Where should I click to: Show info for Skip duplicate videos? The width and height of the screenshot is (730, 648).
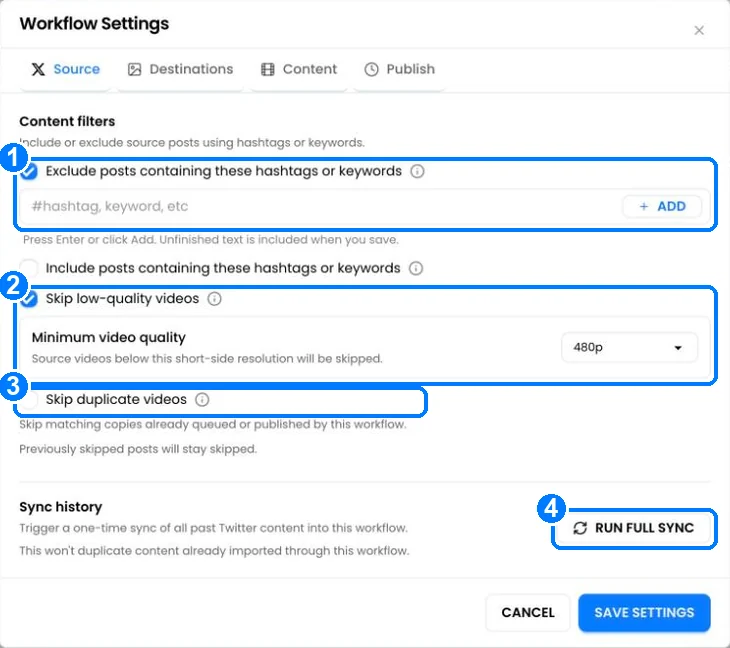click(x=202, y=399)
